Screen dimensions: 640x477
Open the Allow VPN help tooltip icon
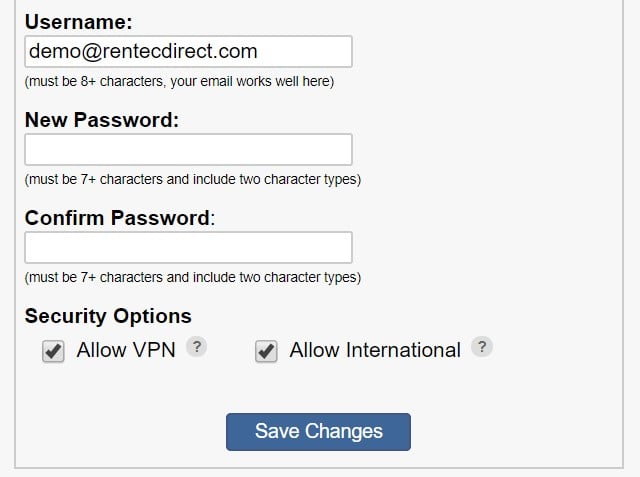197,347
